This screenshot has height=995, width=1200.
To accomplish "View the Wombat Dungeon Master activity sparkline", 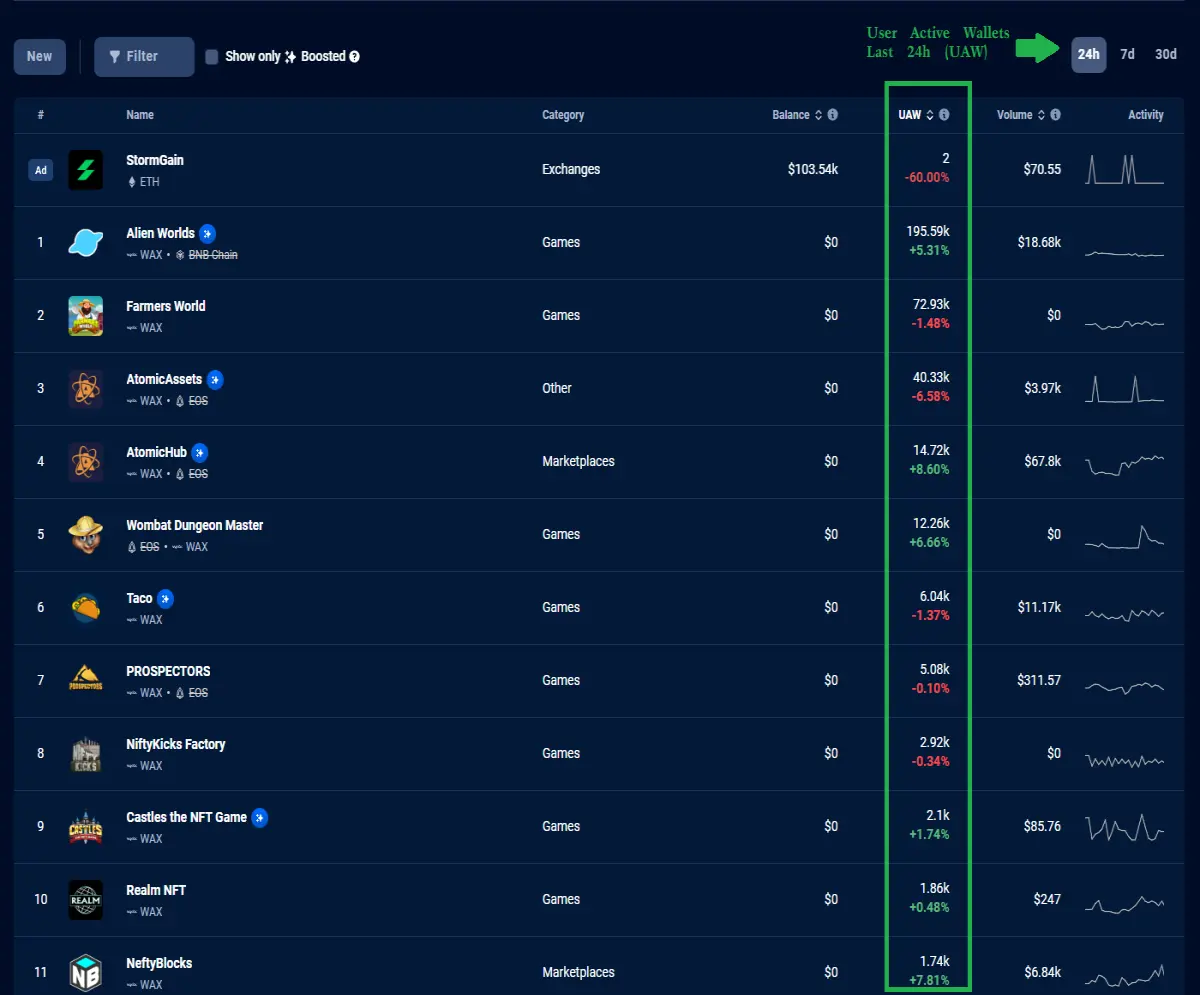I will click(1125, 536).
